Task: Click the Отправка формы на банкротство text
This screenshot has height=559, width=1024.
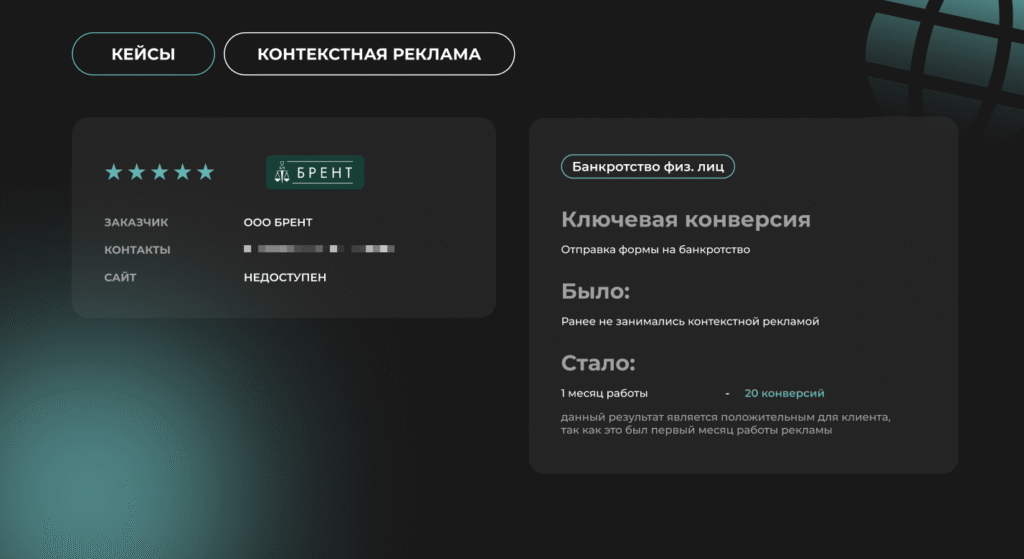Action: 656,249
